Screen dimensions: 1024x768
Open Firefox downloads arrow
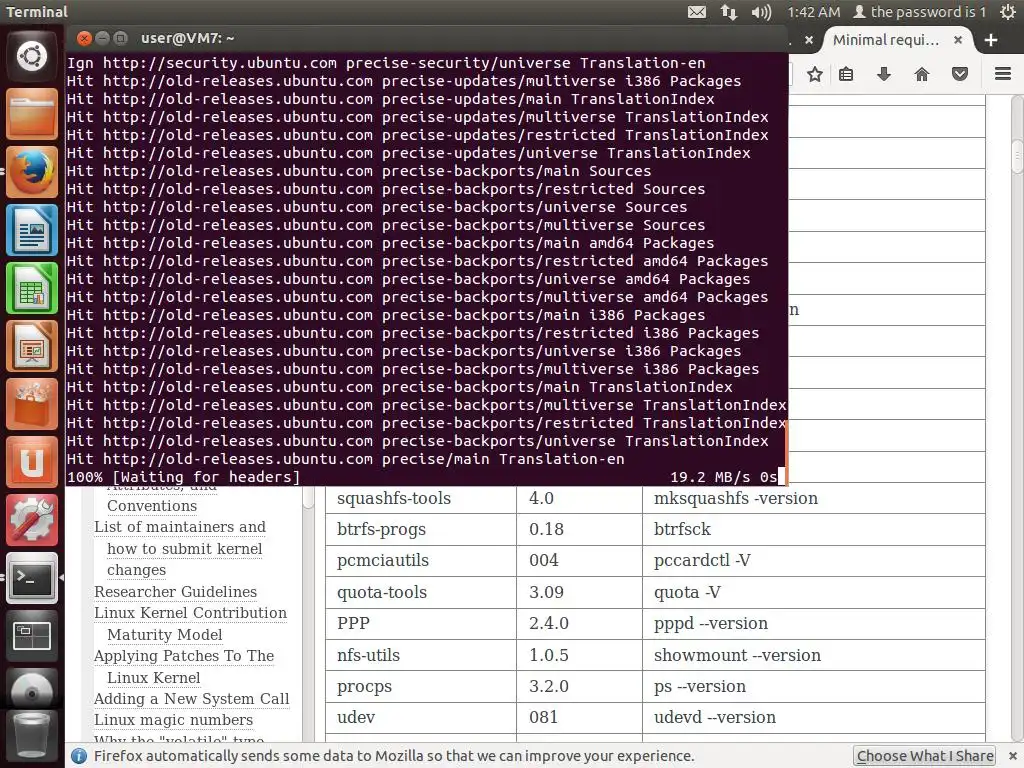[884, 74]
